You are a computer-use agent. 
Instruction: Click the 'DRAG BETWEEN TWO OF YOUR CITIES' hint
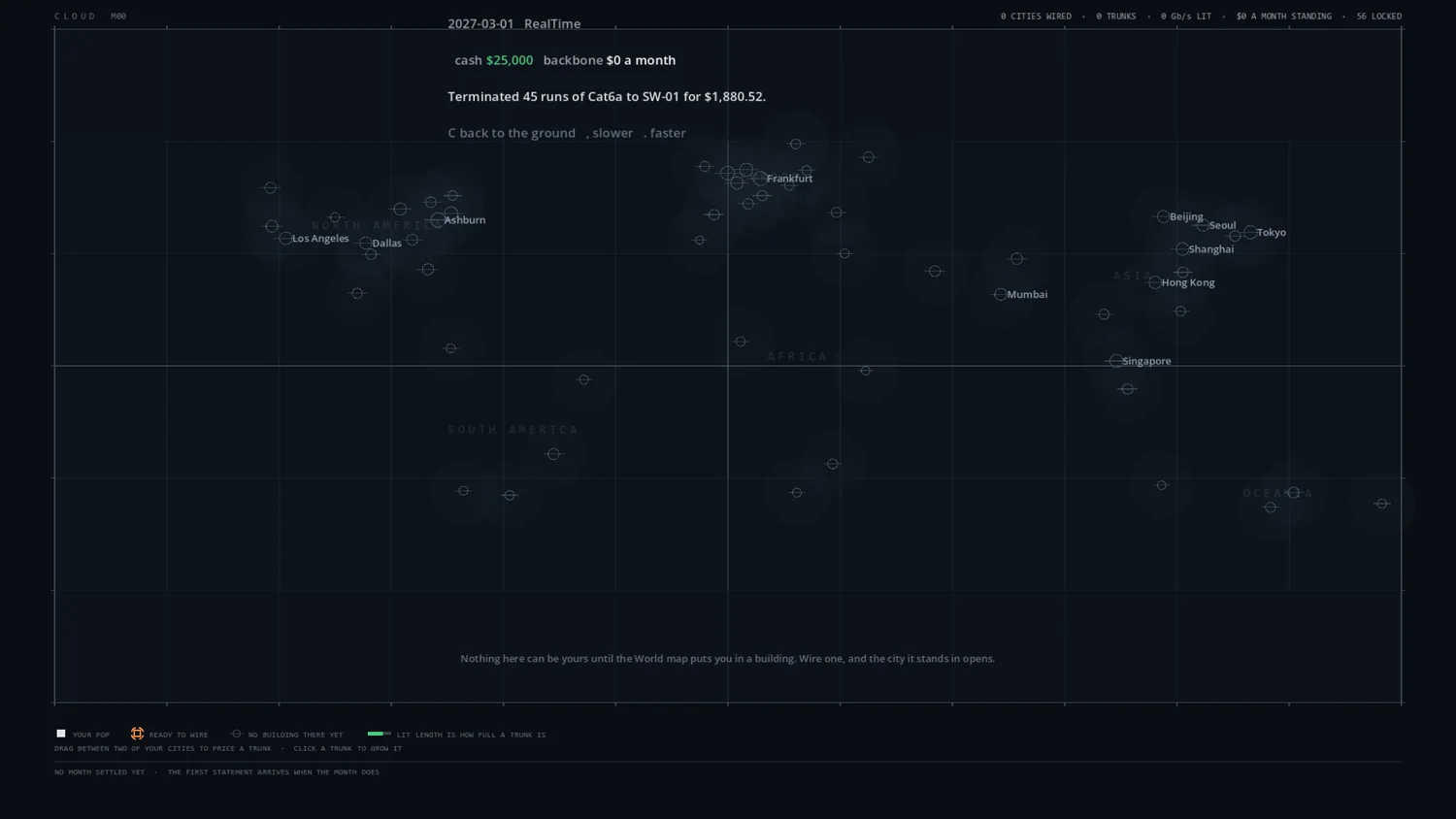click(228, 748)
